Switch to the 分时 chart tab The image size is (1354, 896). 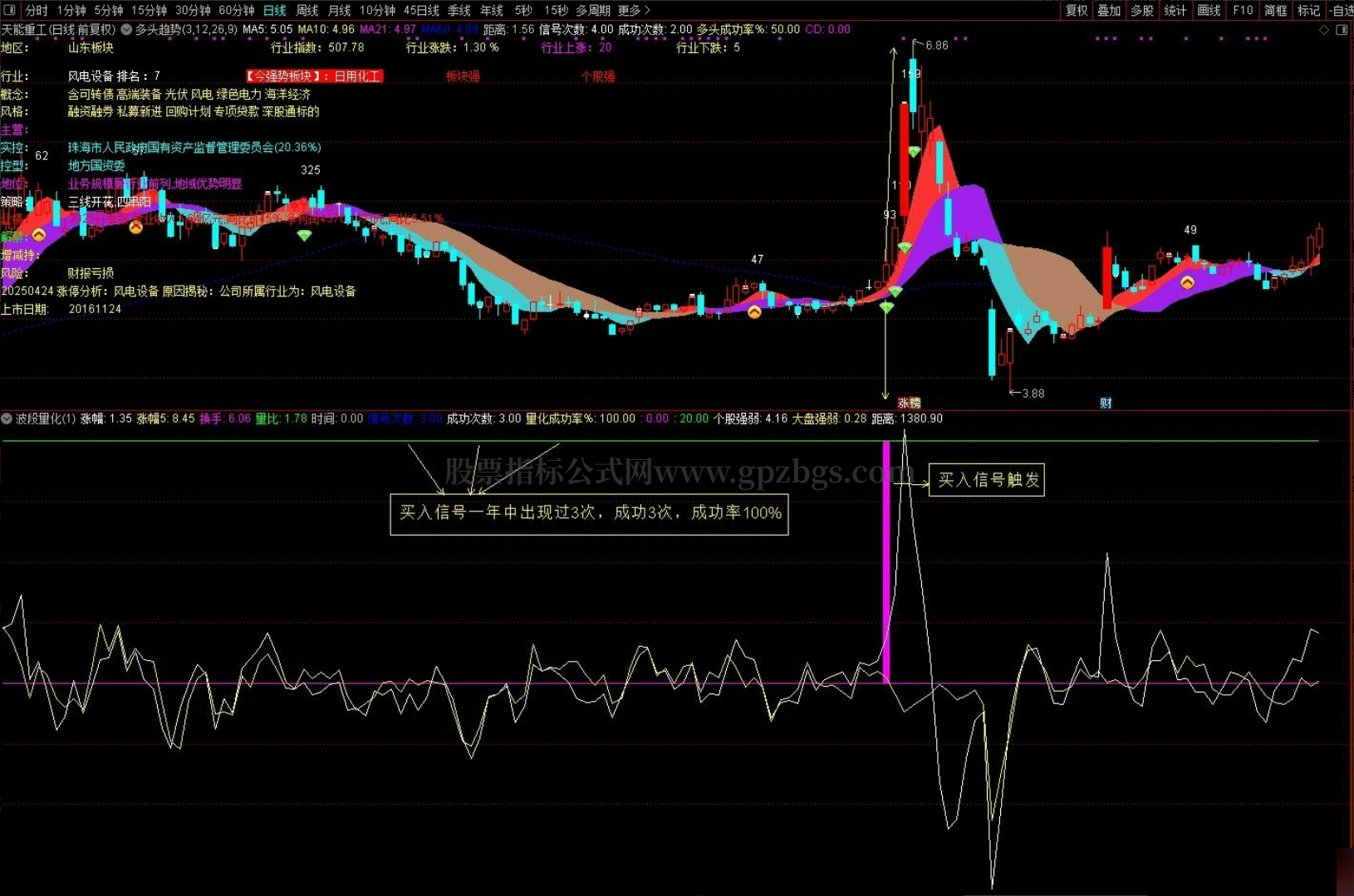37,10
